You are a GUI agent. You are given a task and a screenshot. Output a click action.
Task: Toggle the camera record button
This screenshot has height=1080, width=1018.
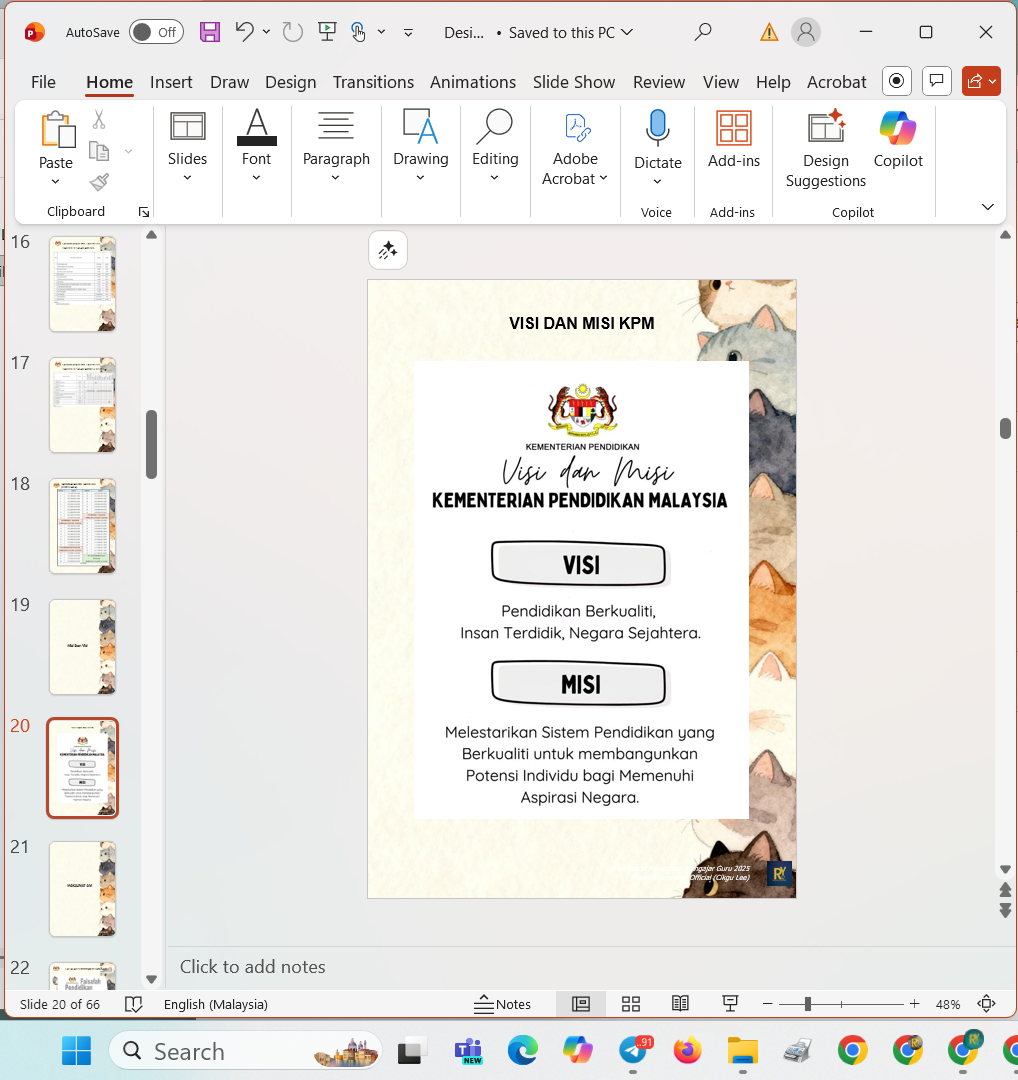897,81
